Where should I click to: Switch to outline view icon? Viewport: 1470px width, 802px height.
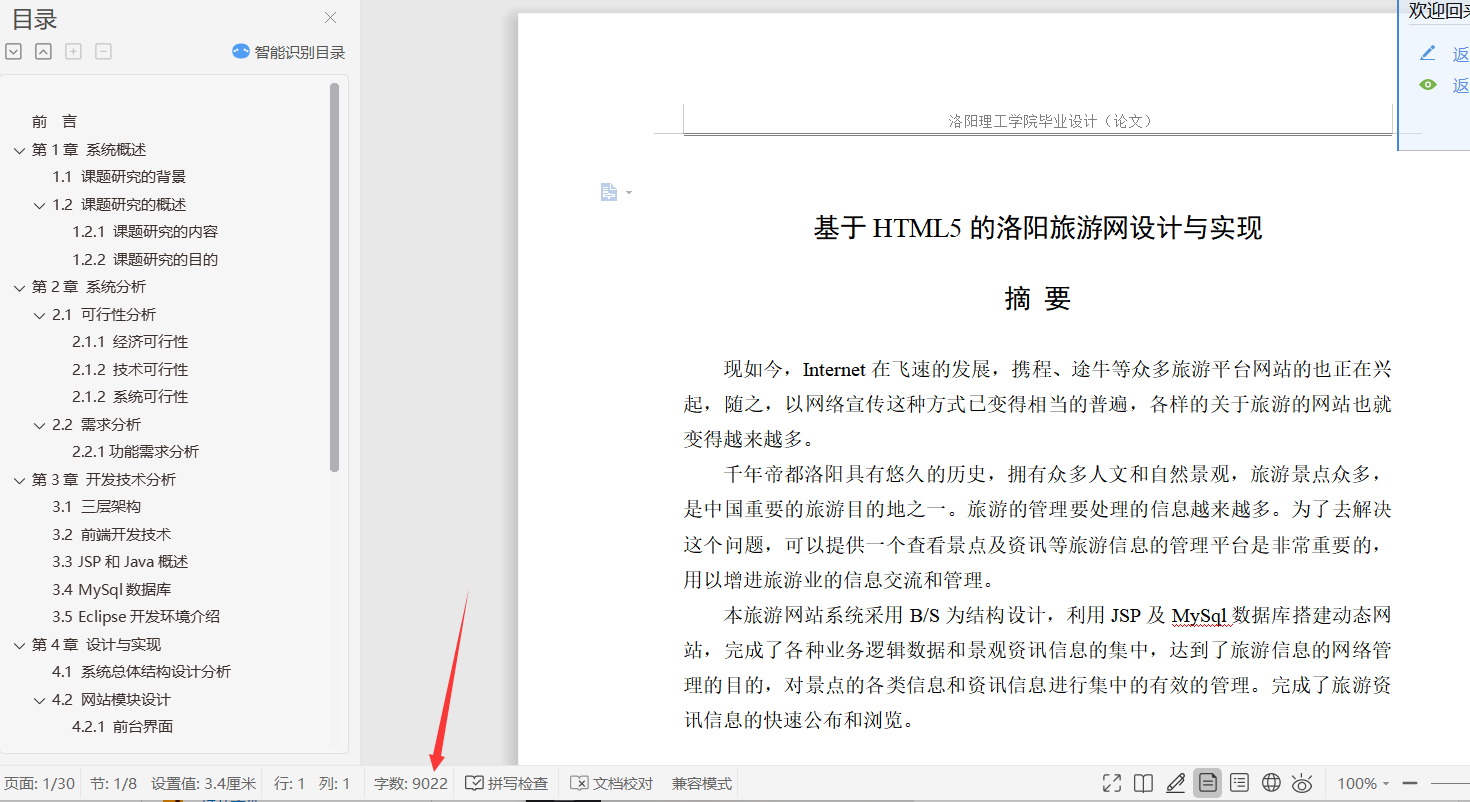pos(1239,783)
